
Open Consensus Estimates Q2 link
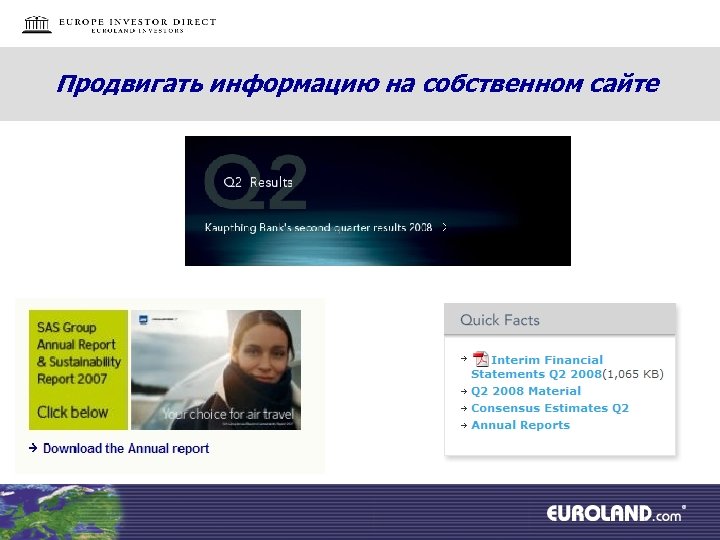pyautogui.click(x=550, y=408)
